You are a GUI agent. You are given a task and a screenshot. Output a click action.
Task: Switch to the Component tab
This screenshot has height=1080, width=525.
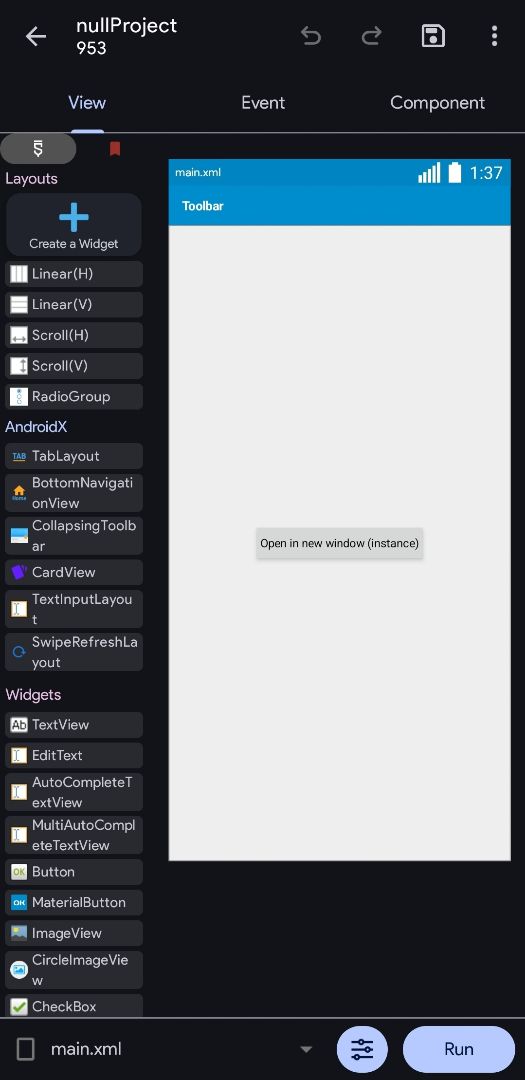tap(438, 103)
